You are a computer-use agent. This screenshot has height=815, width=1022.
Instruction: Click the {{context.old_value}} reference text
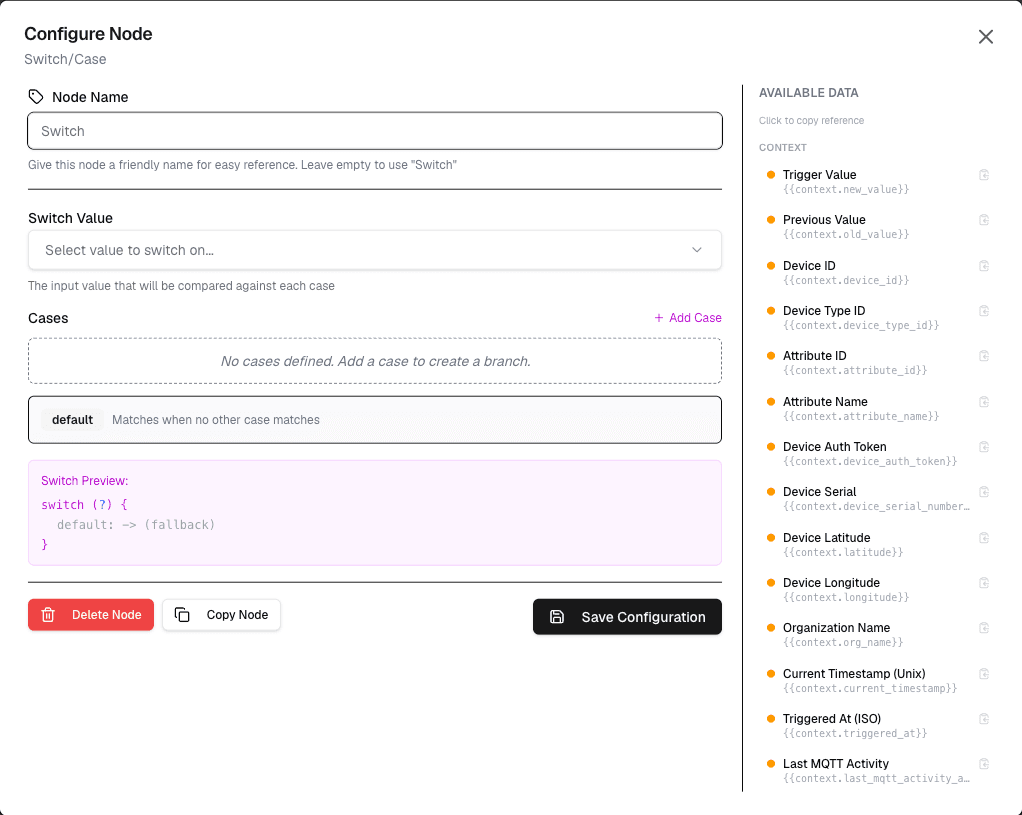(846, 234)
